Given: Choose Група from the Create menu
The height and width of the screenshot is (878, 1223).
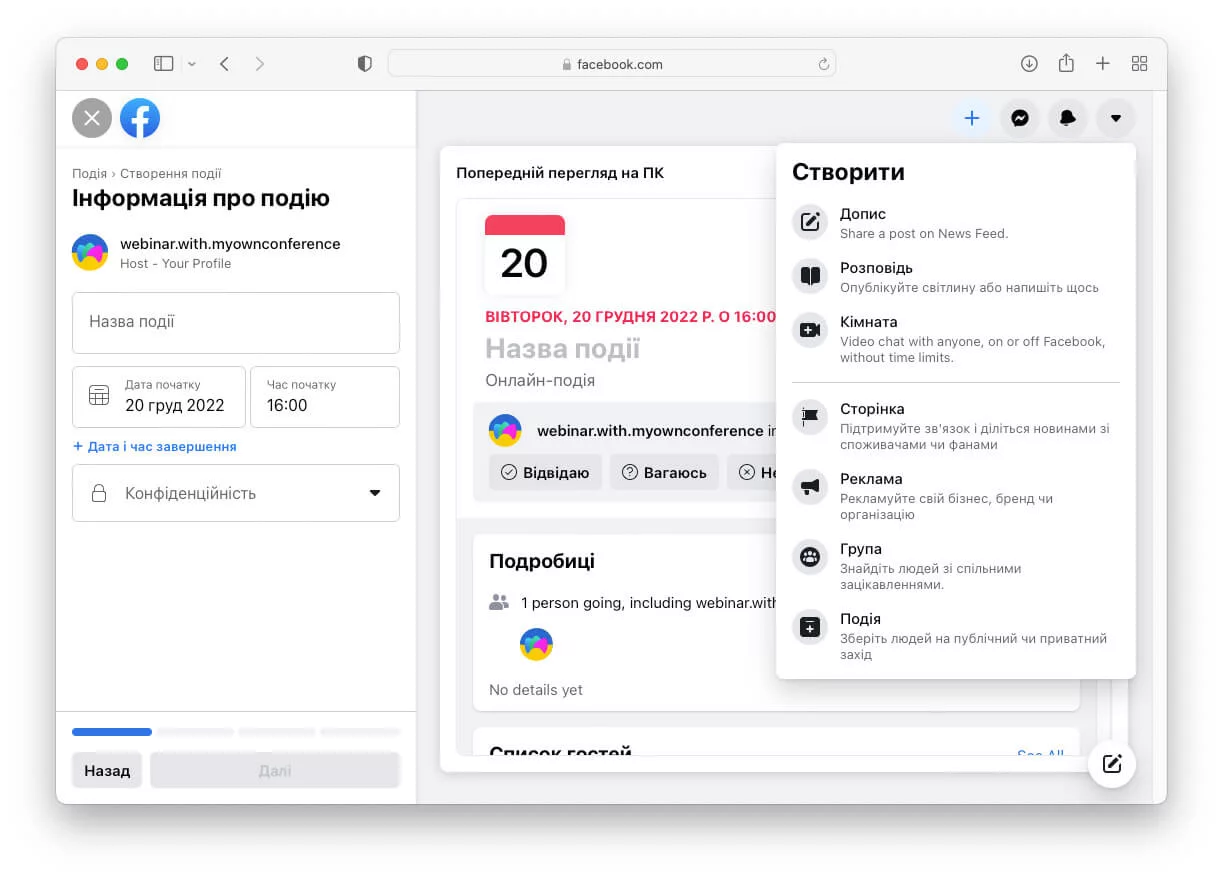Looking at the screenshot, I should click(x=809, y=557).
